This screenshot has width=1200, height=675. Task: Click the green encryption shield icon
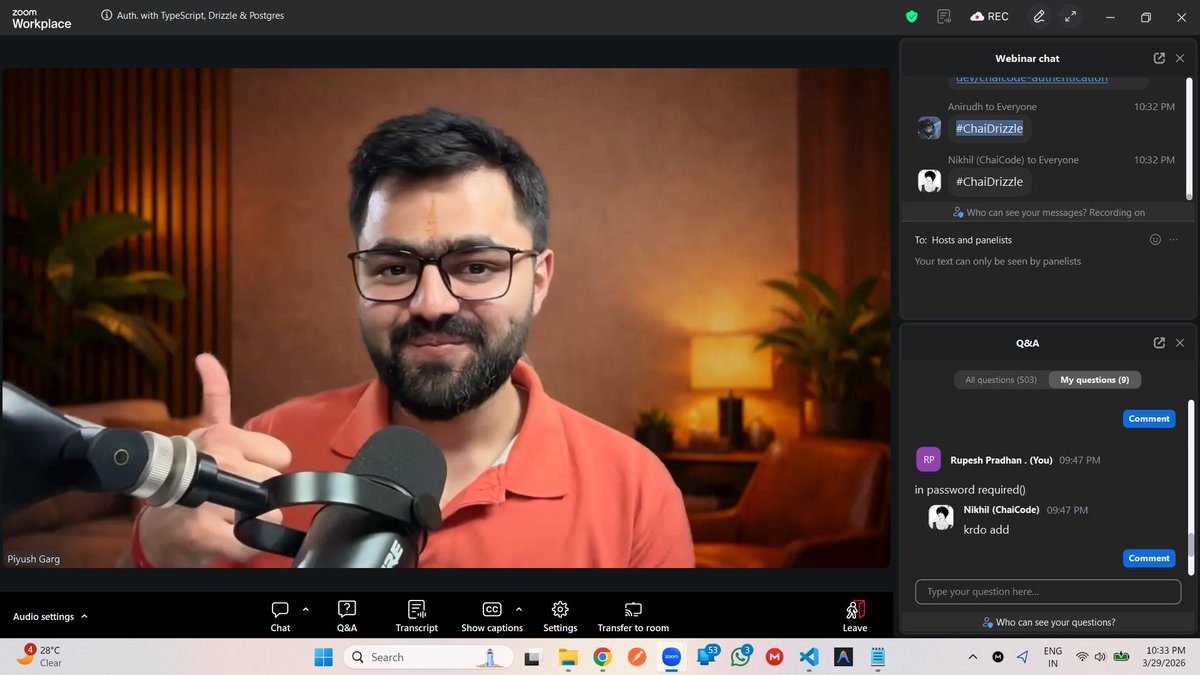911,16
